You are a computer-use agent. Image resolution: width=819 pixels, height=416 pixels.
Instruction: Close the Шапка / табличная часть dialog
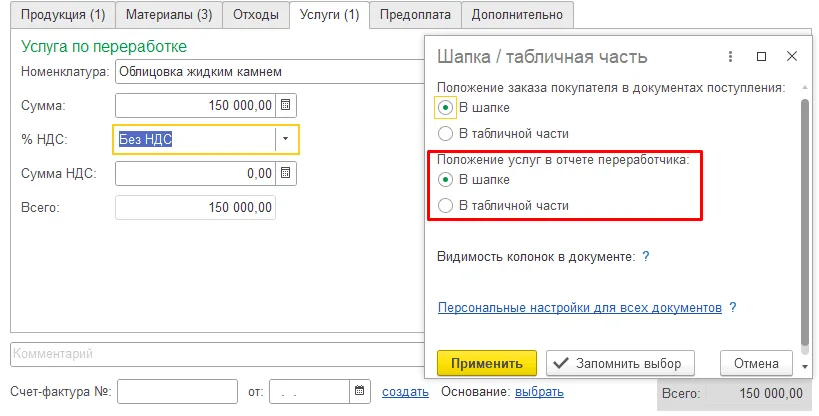[x=792, y=56]
